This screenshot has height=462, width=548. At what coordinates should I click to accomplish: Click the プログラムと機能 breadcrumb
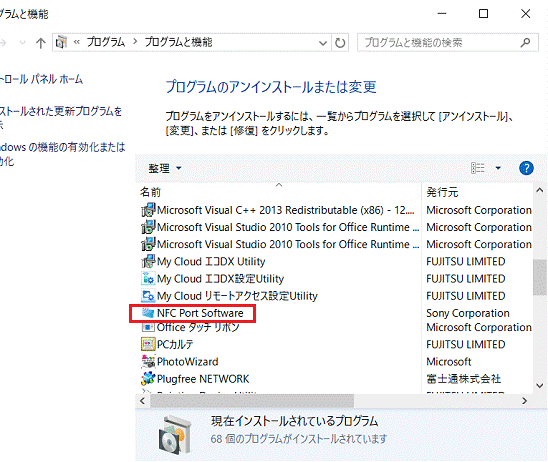point(178,42)
